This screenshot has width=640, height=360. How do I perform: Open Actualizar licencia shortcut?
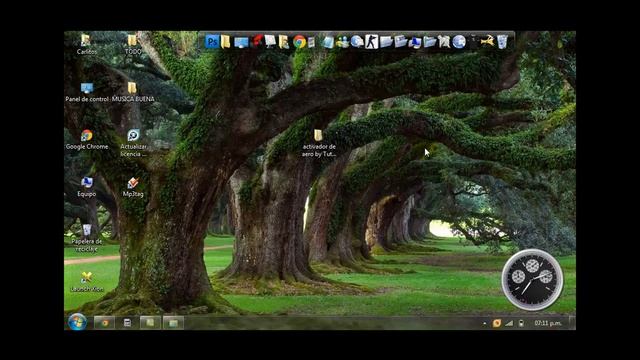point(133,143)
